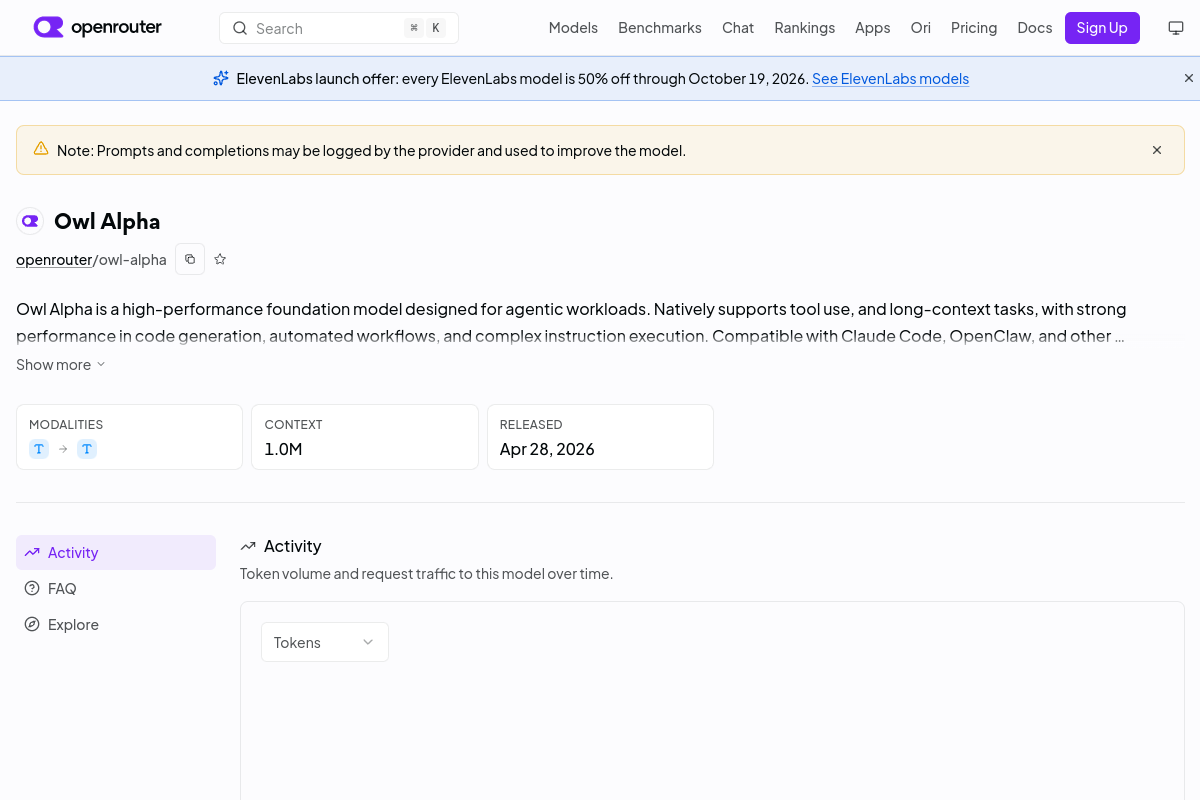The image size is (1200, 800).
Task: Open the Pricing page
Action: (x=974, y=28)
